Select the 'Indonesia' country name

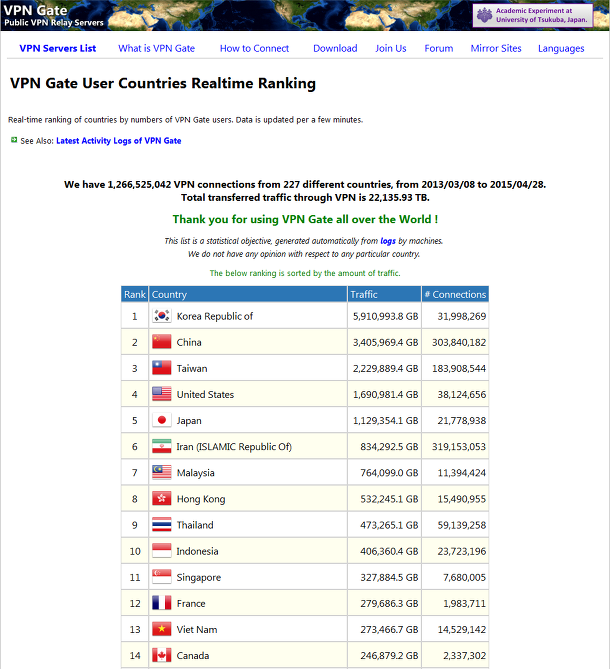(198, 551)
